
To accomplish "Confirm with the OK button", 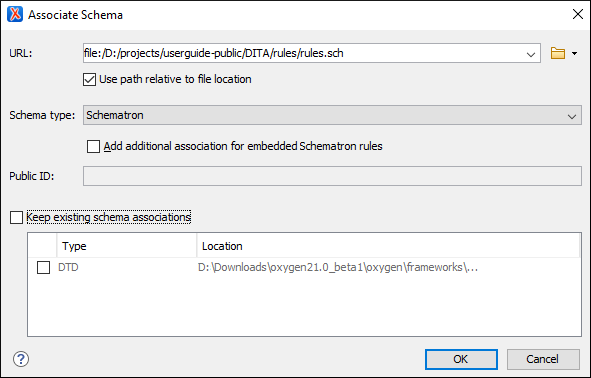I will coord(461,359).
